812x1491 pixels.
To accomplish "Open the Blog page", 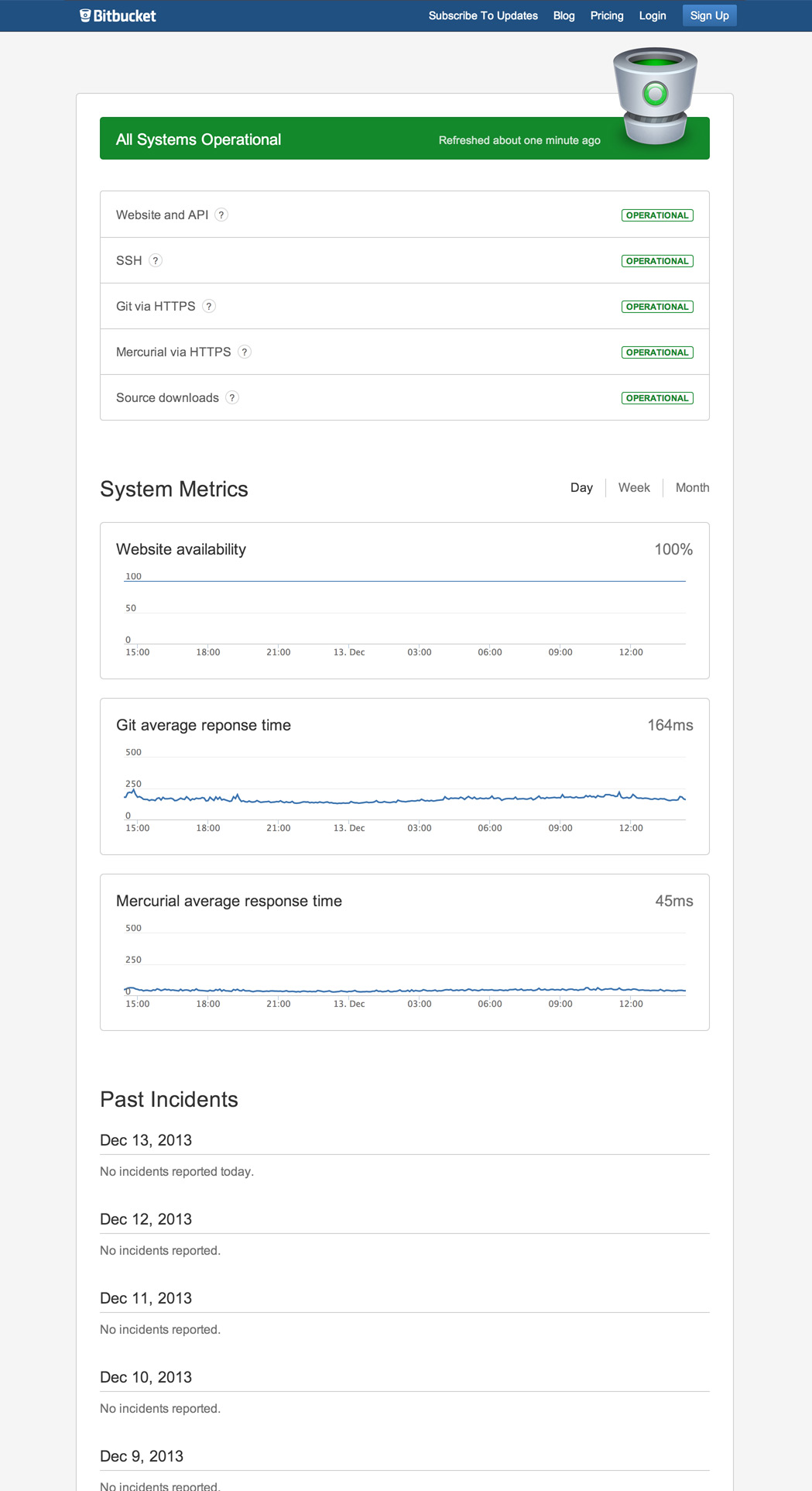I will coord(564,15).
